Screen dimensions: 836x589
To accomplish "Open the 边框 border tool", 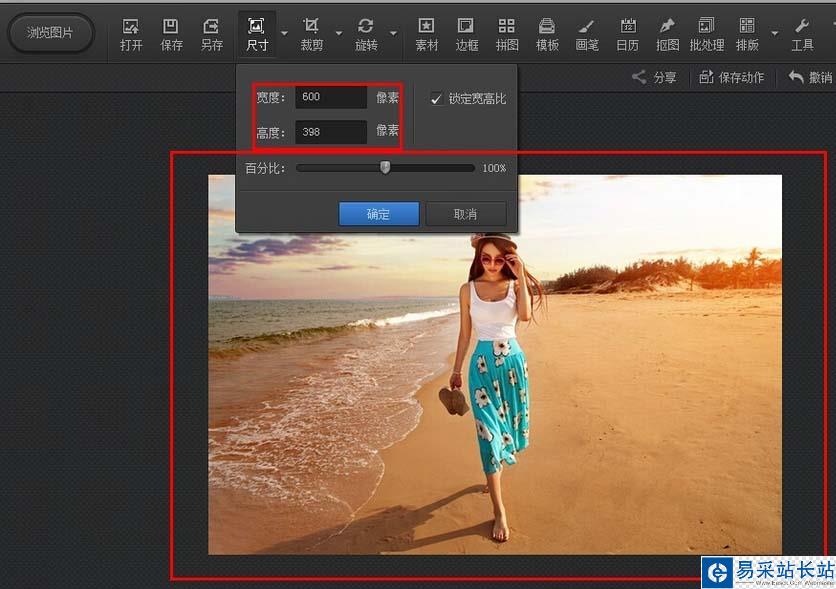I will 467,35.
